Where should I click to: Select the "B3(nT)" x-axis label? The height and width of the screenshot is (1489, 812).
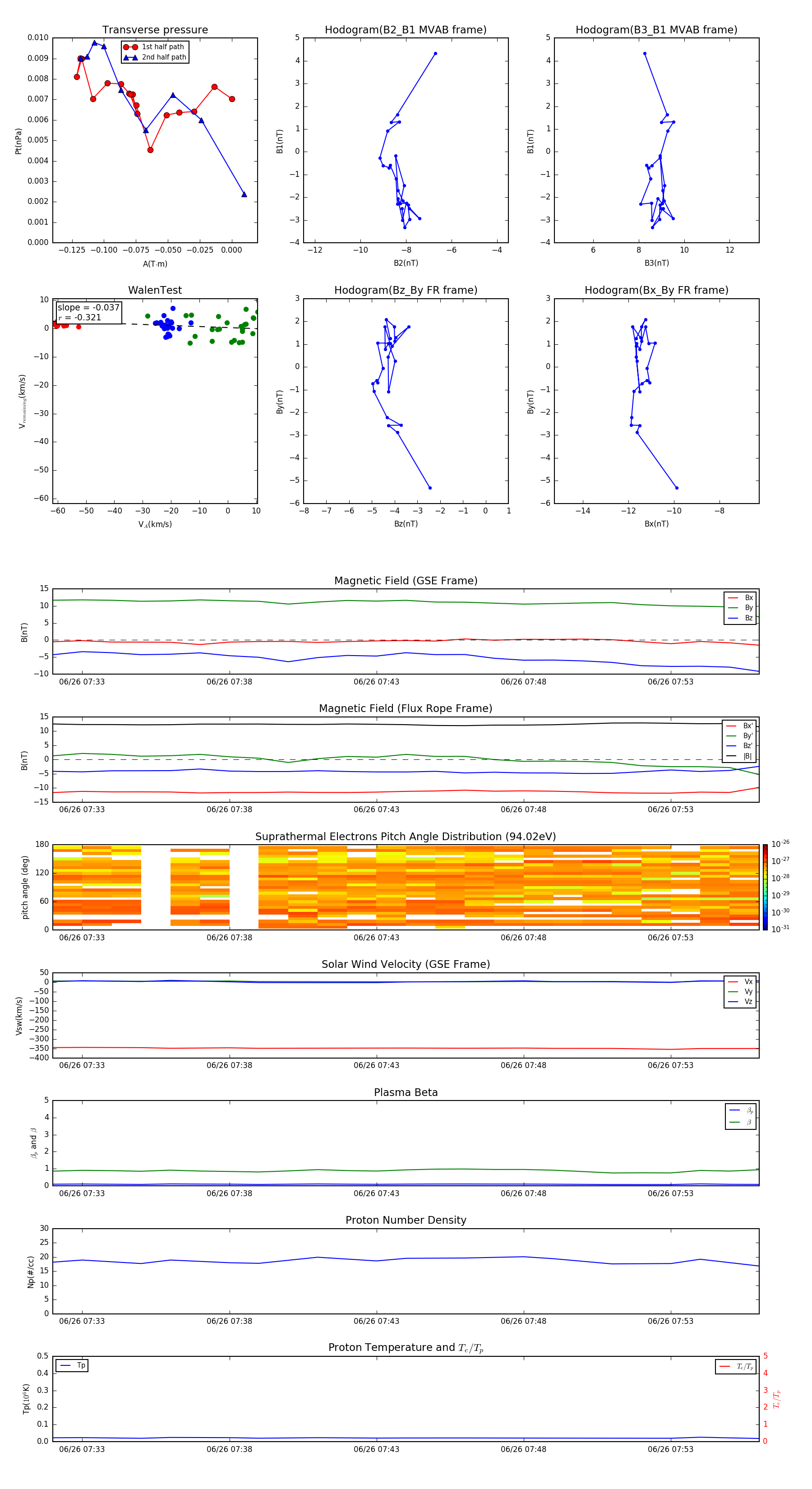tap(656, 263)
